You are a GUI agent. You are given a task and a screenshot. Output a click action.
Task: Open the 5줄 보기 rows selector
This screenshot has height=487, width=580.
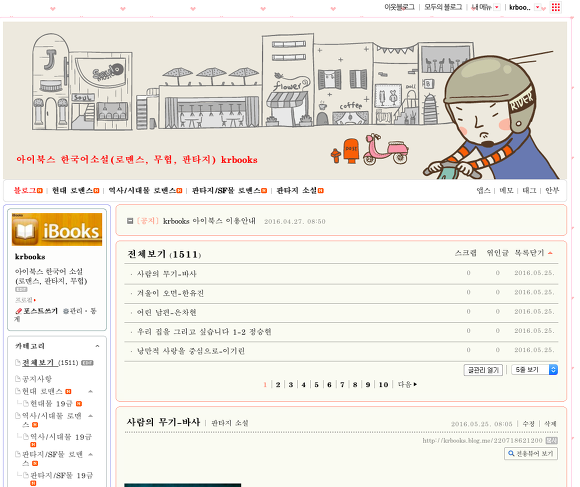pyautogui.click(x=535, y=369)
